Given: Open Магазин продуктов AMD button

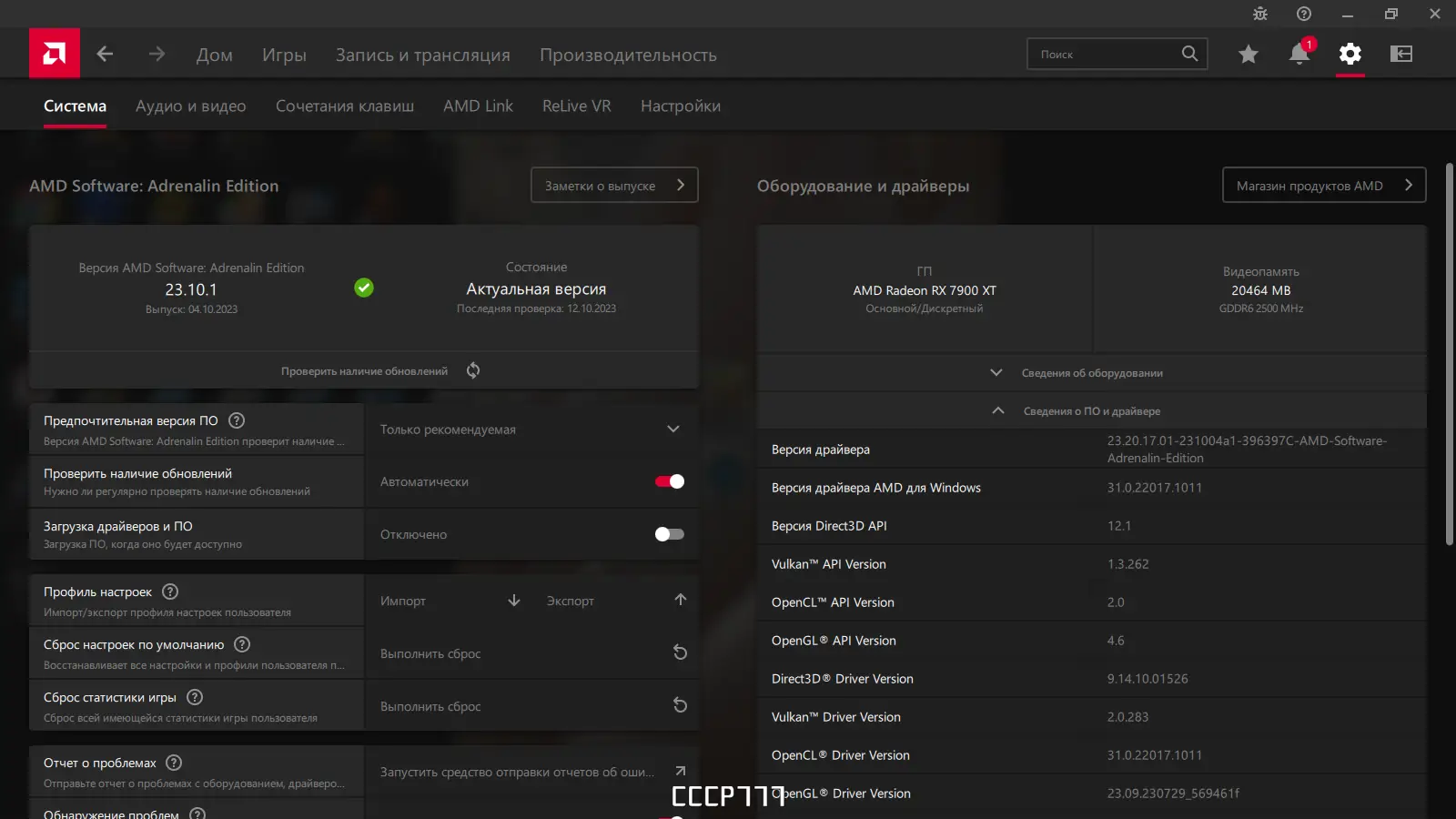Looking at the screenshot, I should [x=1324, y=185].
